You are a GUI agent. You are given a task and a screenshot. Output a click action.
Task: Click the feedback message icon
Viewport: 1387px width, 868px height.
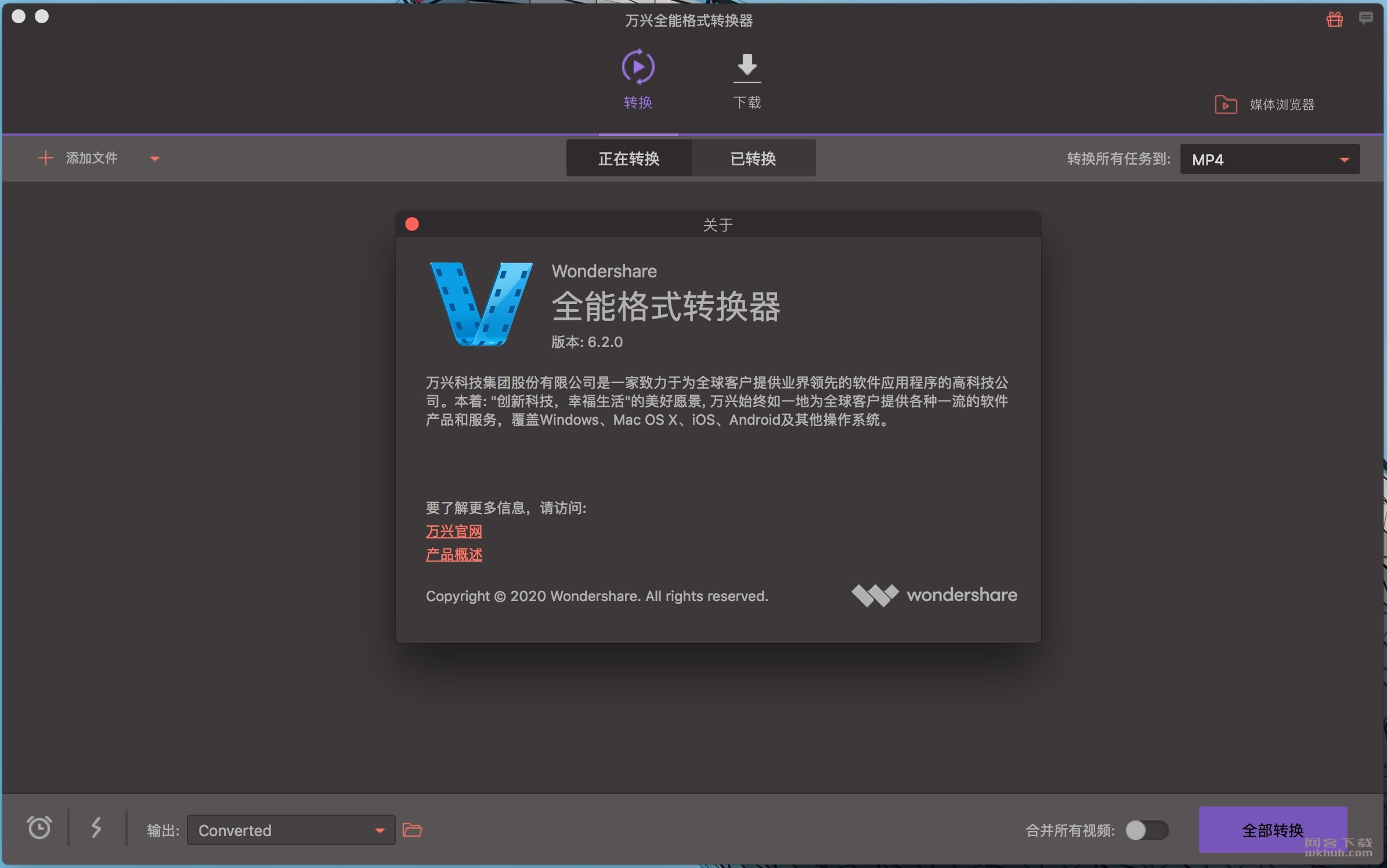1366,19
